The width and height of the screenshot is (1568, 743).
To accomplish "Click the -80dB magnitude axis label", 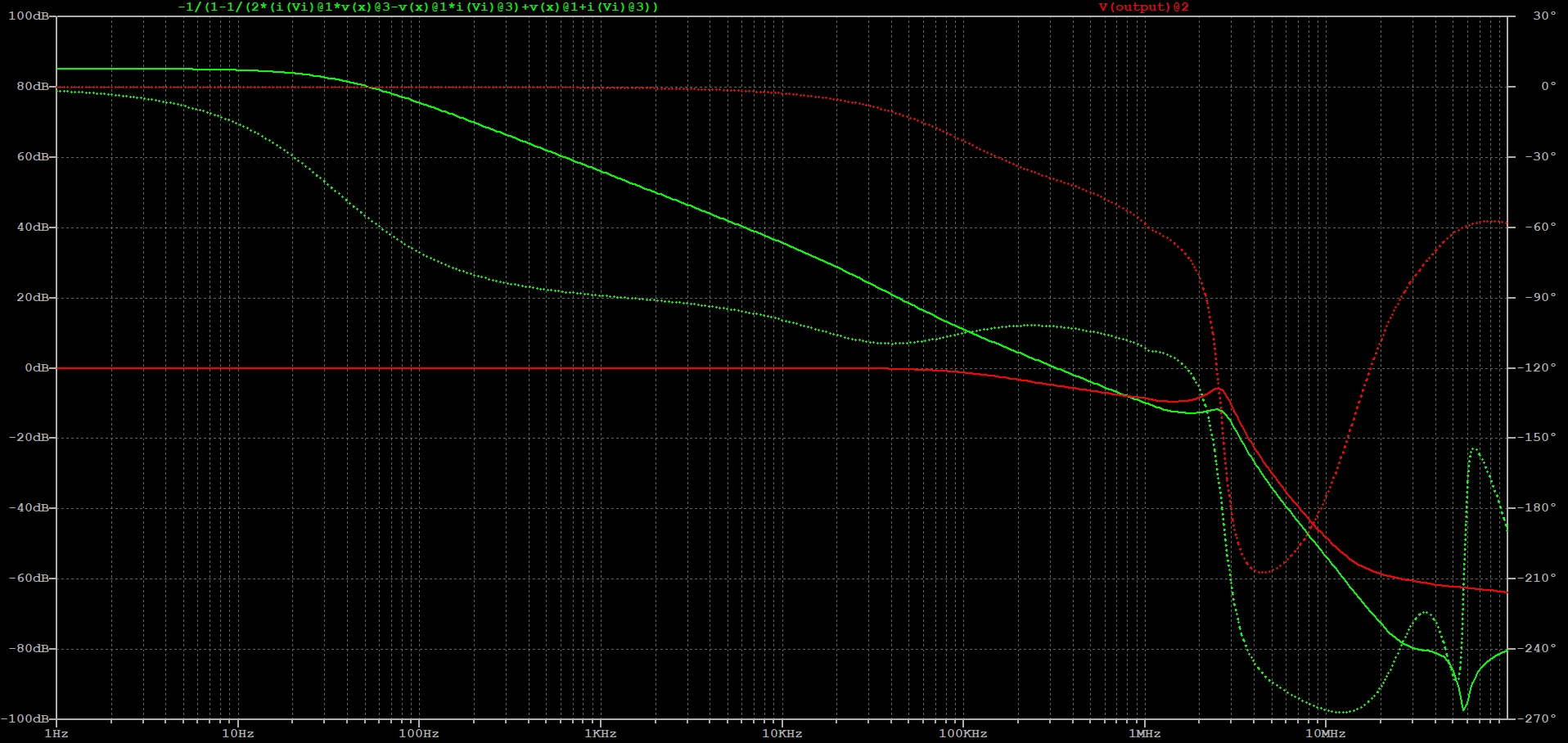I will click(28, 649).
